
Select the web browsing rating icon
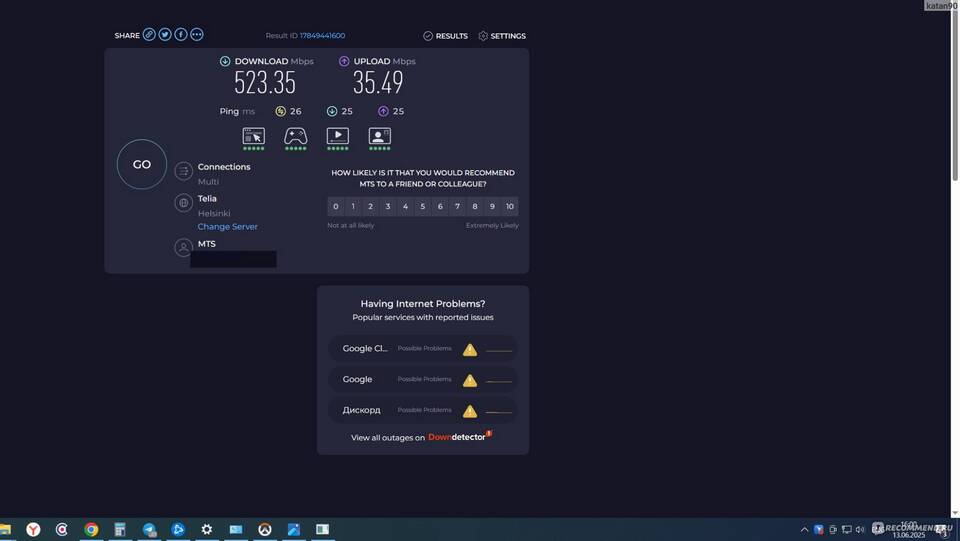click(x=253, y=138)
